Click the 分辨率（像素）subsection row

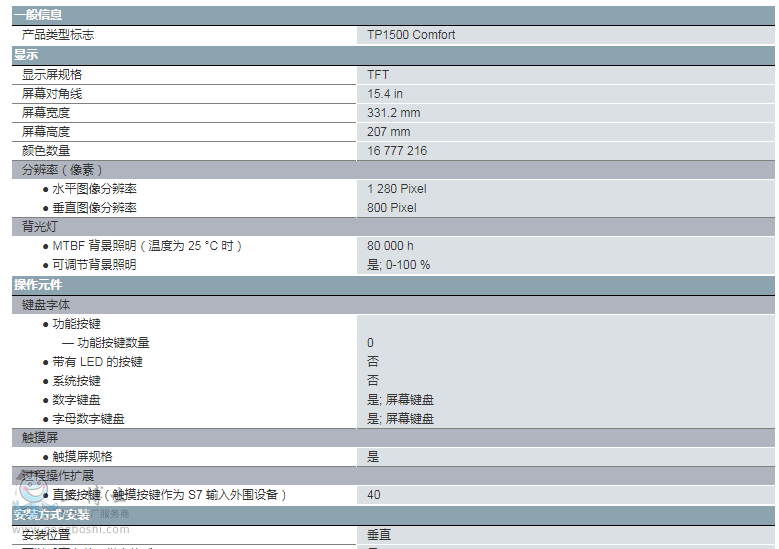pyautogui.click(x=63, y=170)
